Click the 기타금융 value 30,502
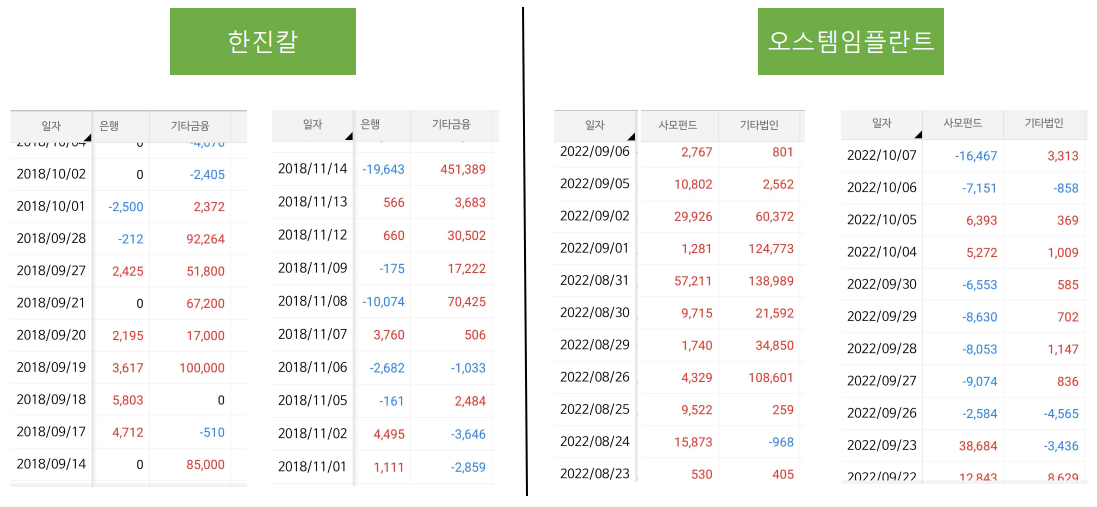 click(467, 236)
